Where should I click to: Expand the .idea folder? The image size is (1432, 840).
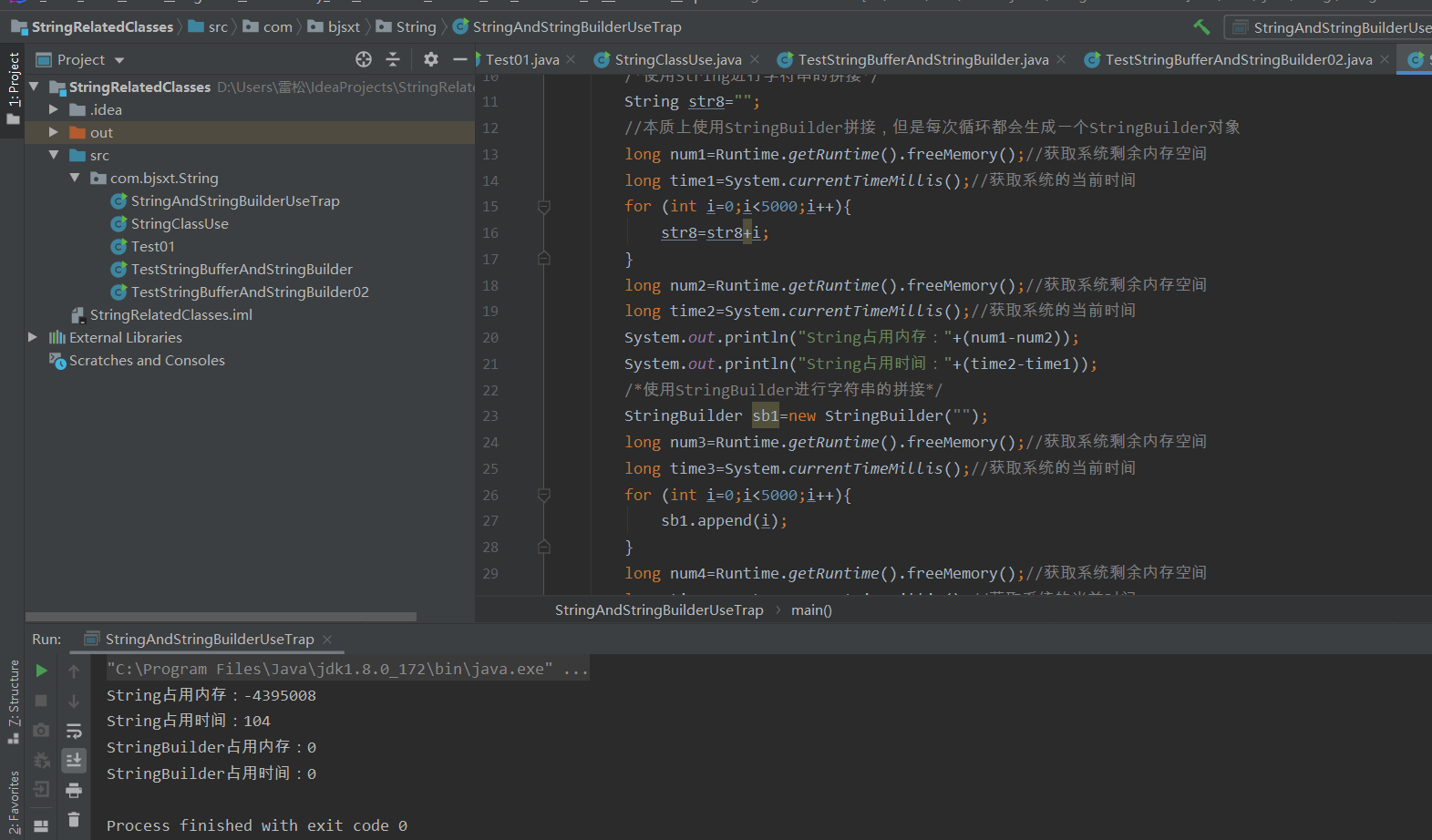point(54,109)
